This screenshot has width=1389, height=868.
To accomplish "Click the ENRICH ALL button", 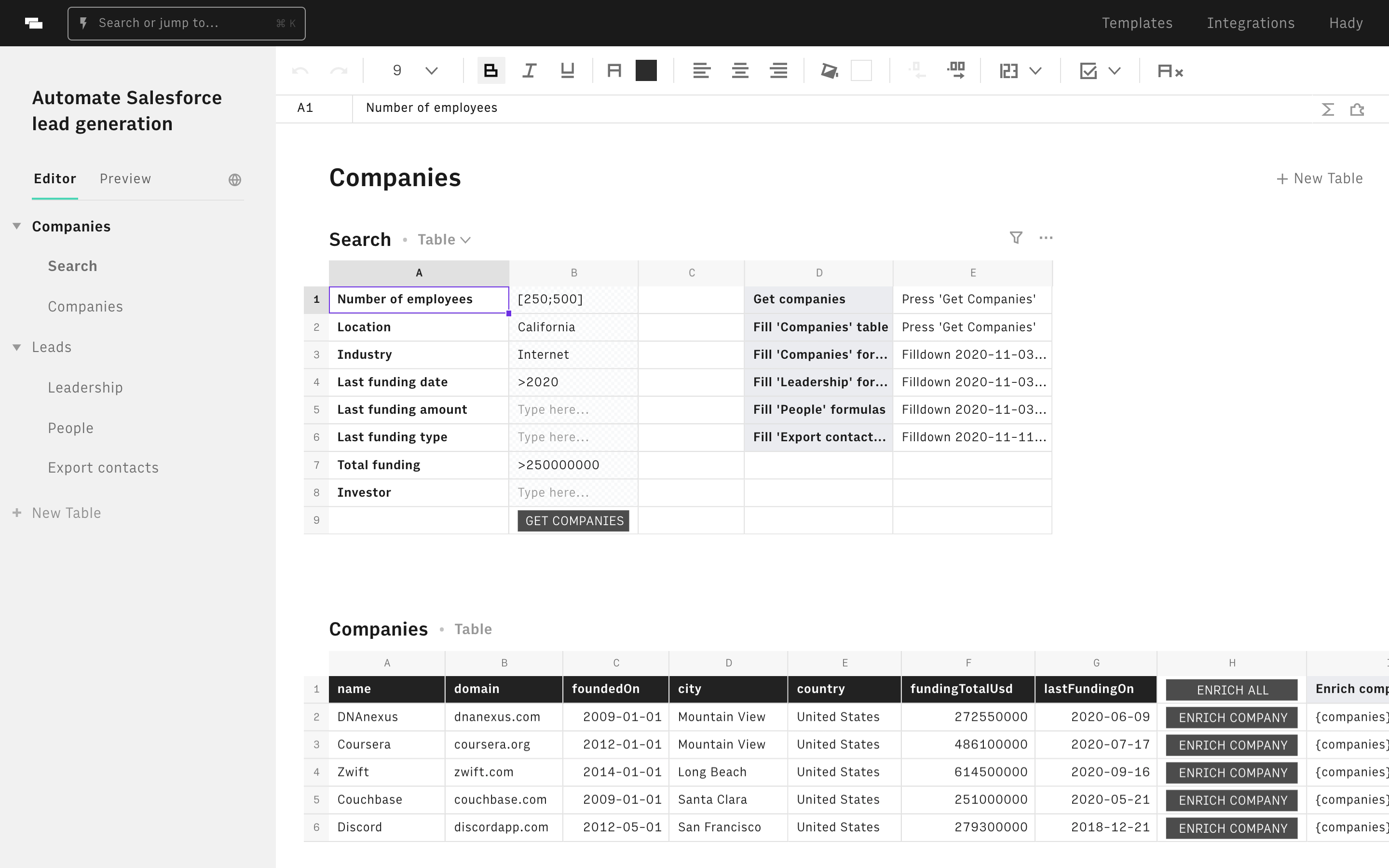I will (x=1232, y=690).
